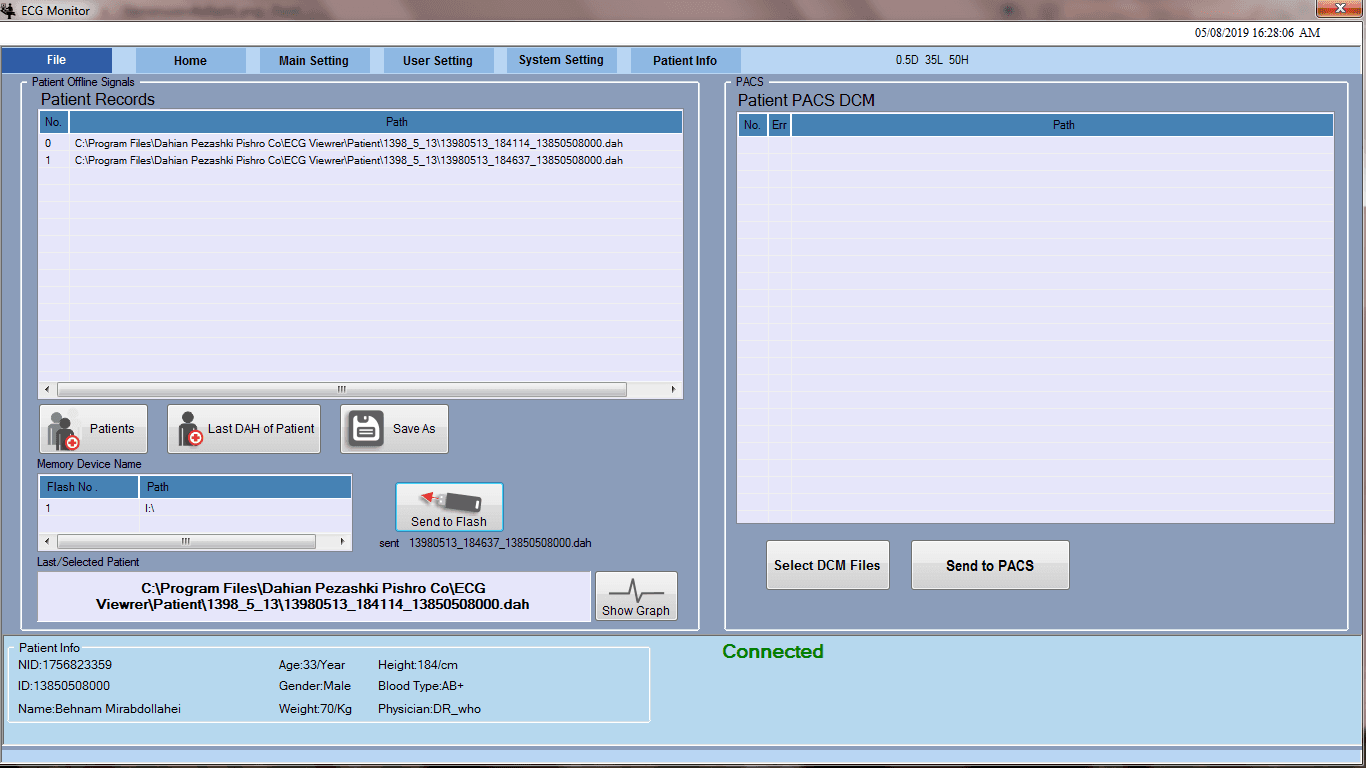Select patient record path ending 184637_13850508000.dah in list
The image size is (1366, 768).
(x=349, y=160)
